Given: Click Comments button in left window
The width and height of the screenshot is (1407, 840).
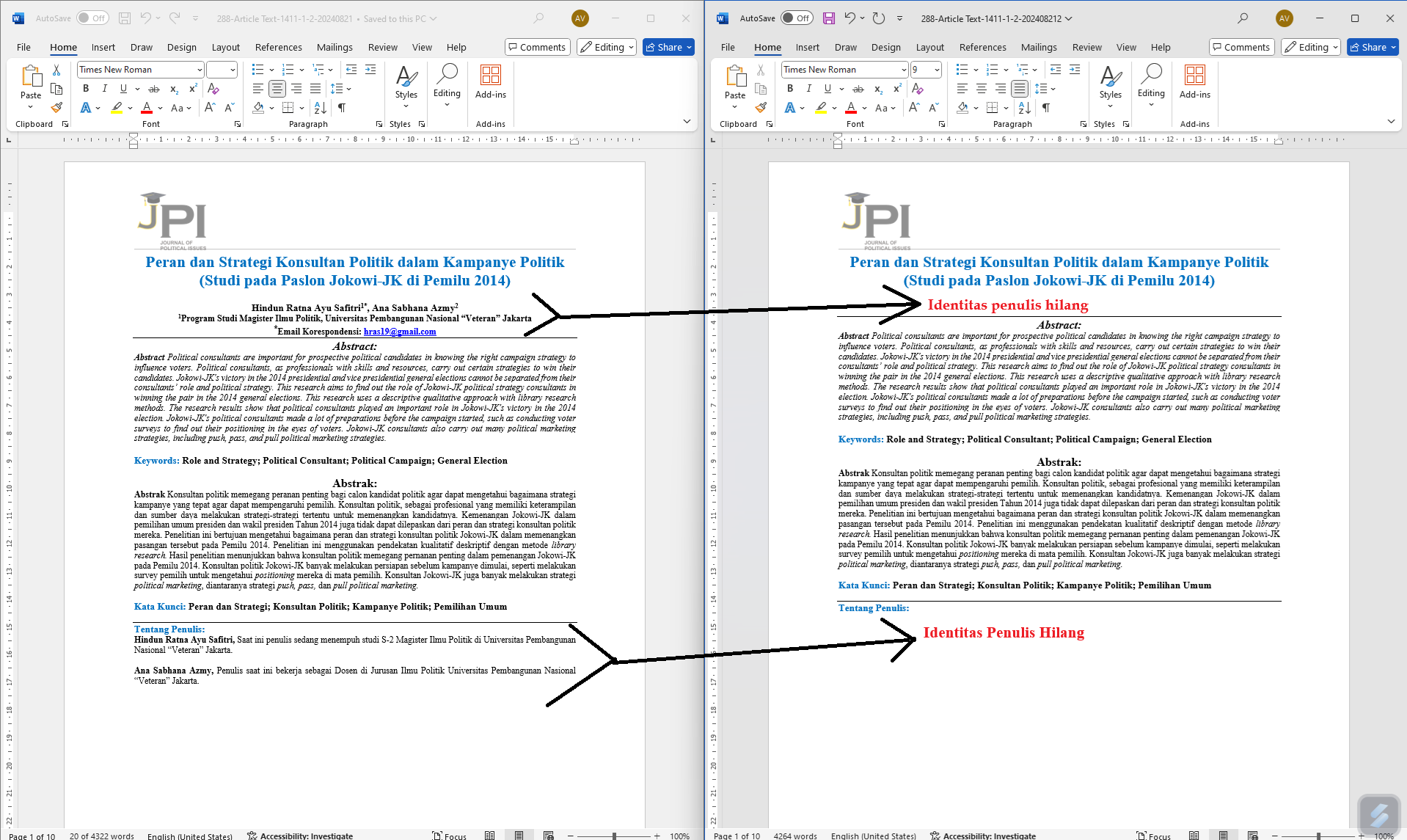Looking at the screenshot, I should coord(537,47).
